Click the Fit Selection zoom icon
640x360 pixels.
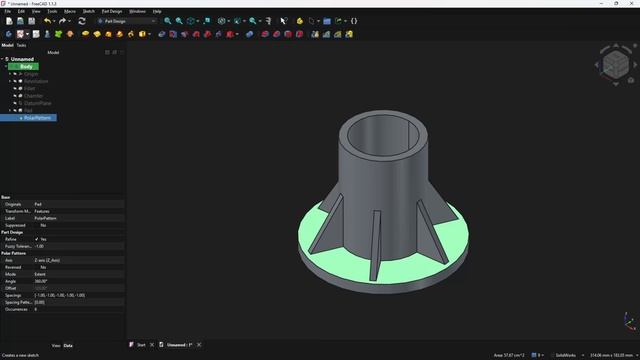click(179, 21)
